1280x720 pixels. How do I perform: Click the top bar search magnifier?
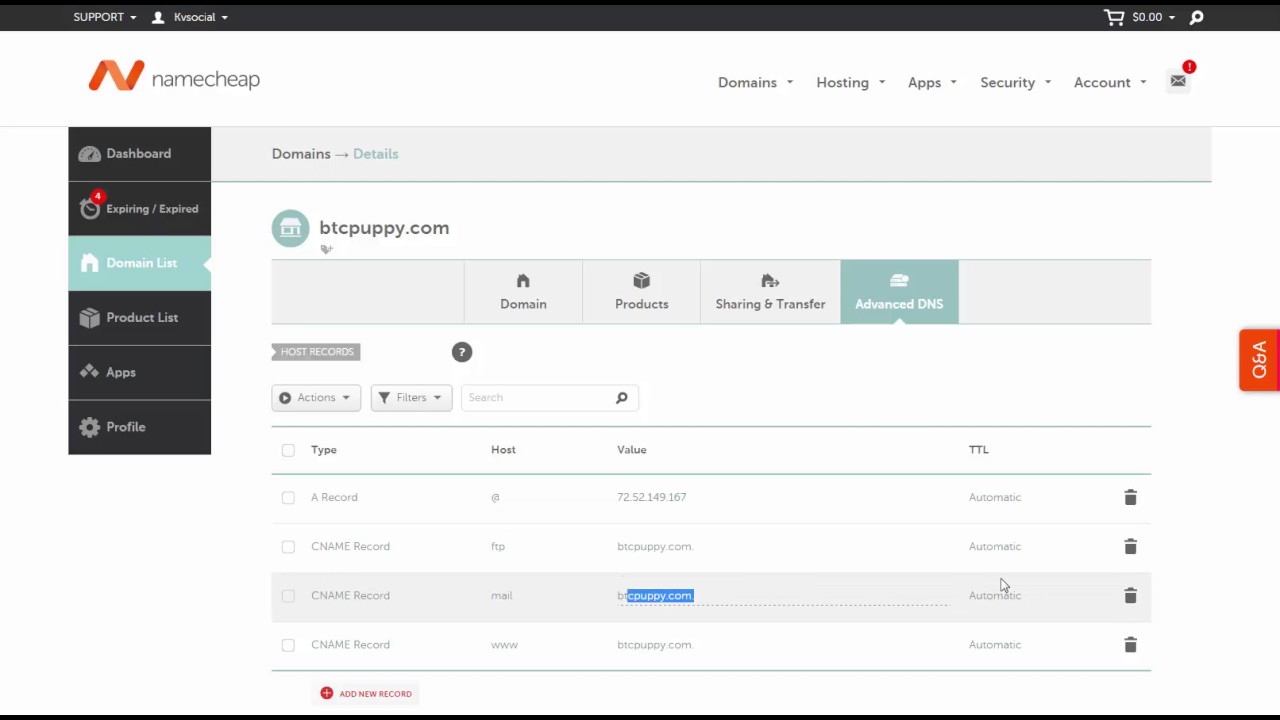[x=1196, y=17]
